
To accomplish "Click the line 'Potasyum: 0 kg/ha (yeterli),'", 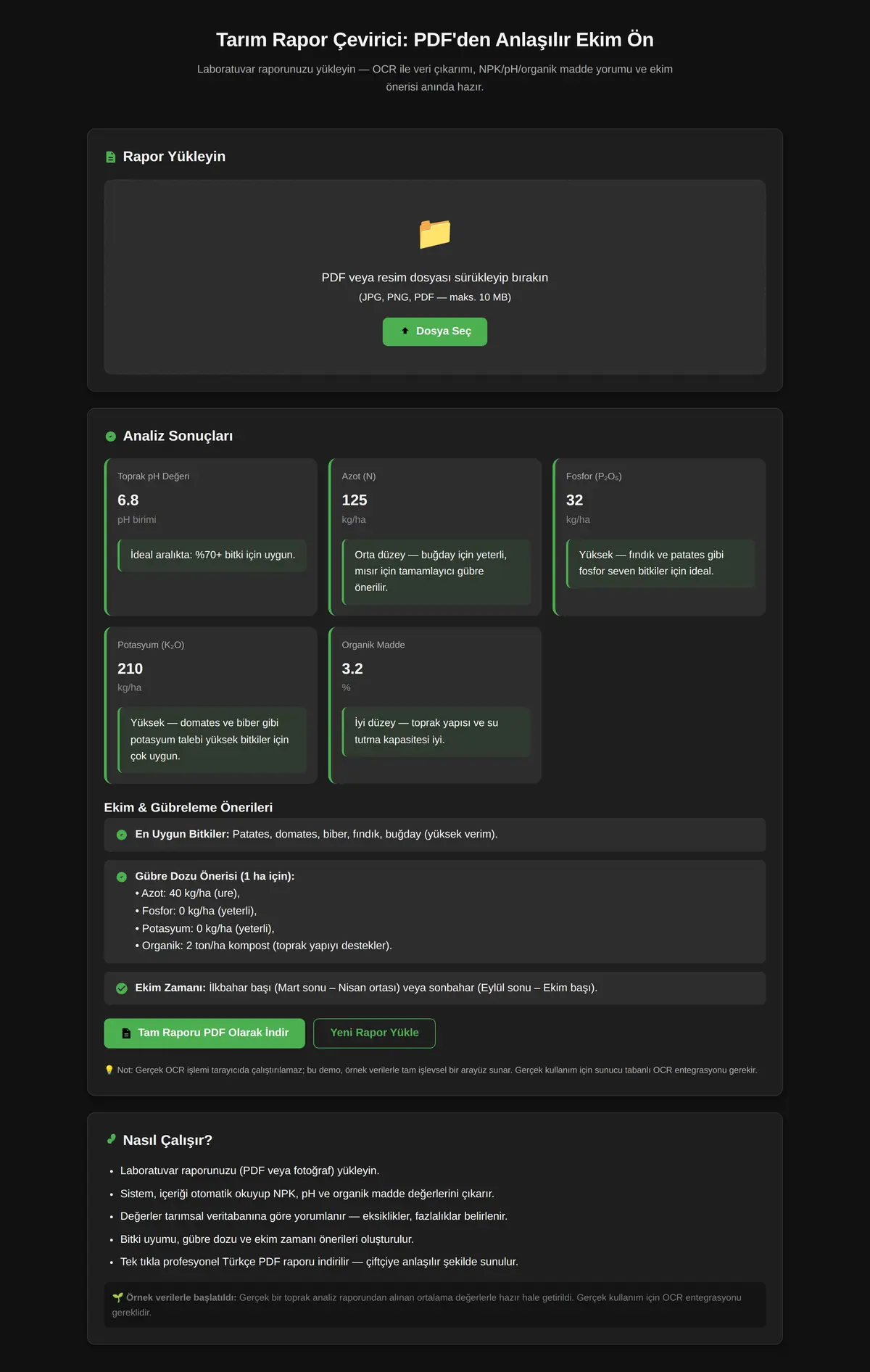I will coord(205,928).
